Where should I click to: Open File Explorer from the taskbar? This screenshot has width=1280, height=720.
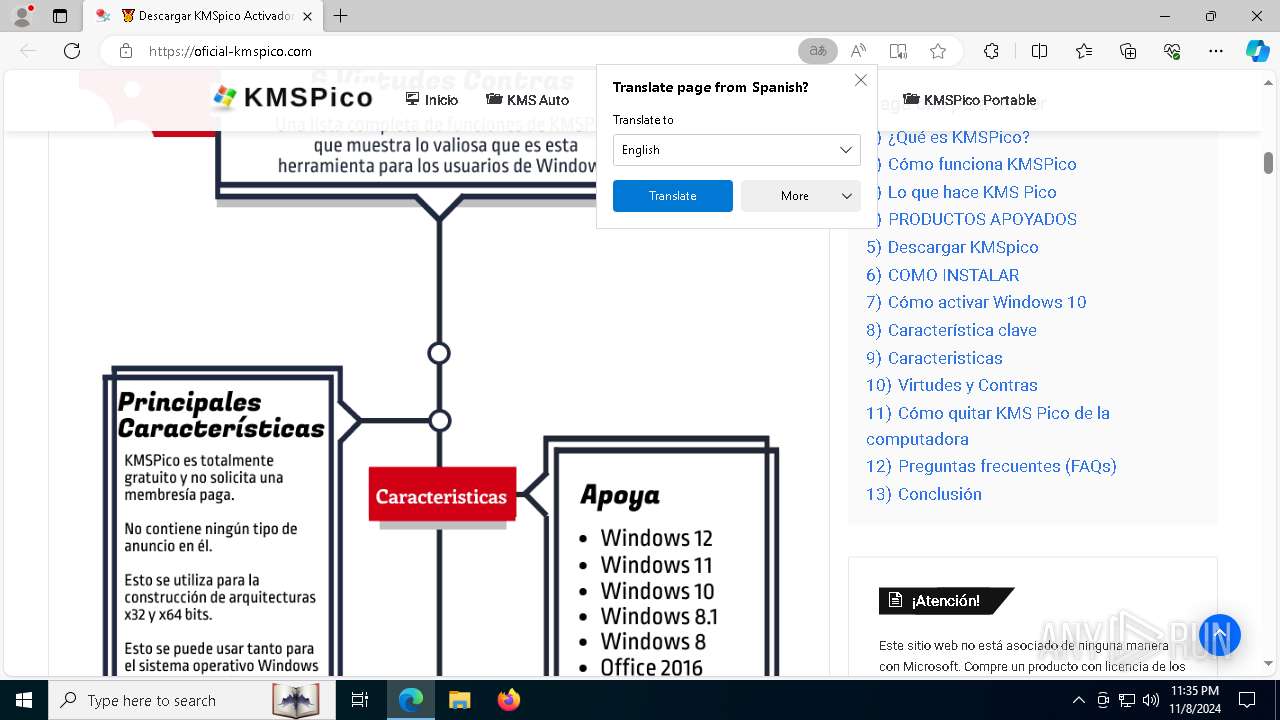[x=460, y=700]
